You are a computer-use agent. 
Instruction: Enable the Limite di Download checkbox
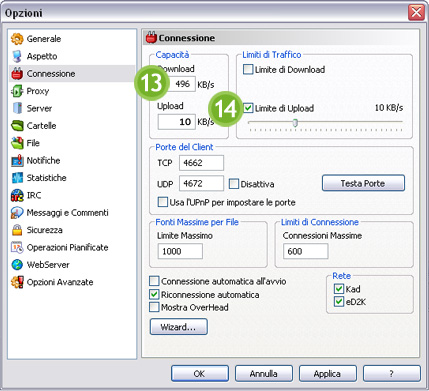248,70
